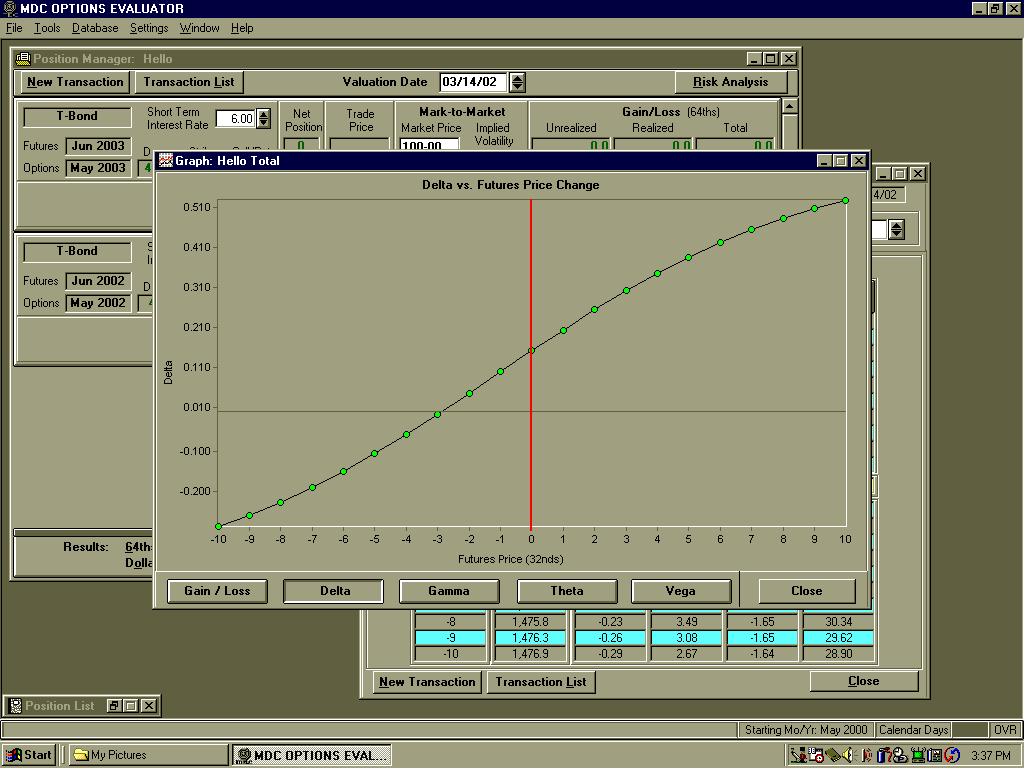Switch graph to Theta view

coord(566,591)
